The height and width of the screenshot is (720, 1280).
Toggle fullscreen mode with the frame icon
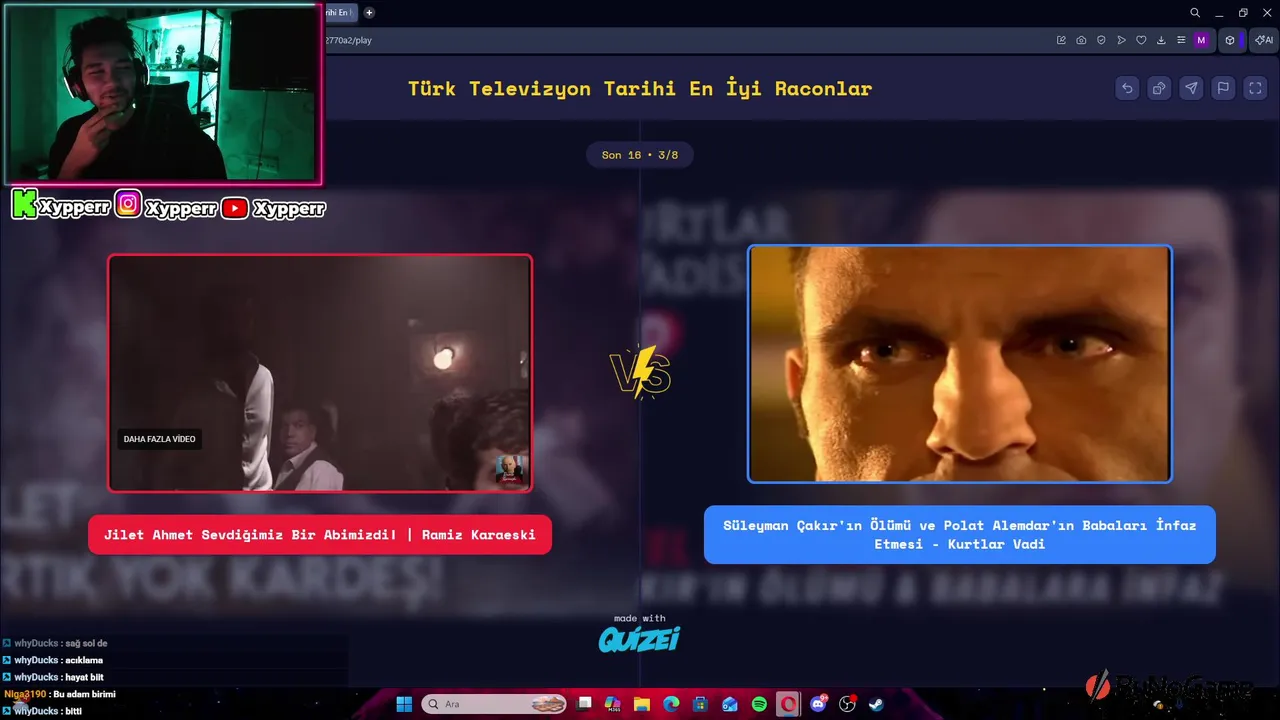click(x=1255, y=88)
